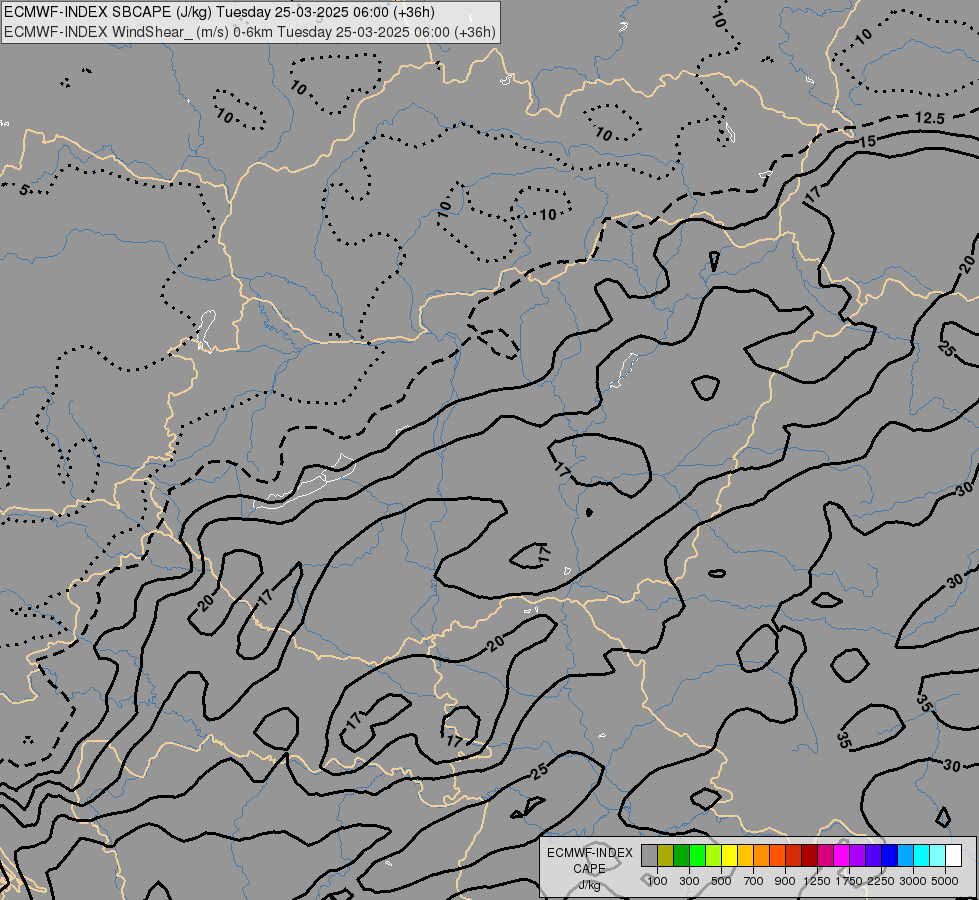Image resolution: width=979 pixels, height=900 pixels.
Task: Click the pale cyan swatch before 5000
Action: click(937, 856)
